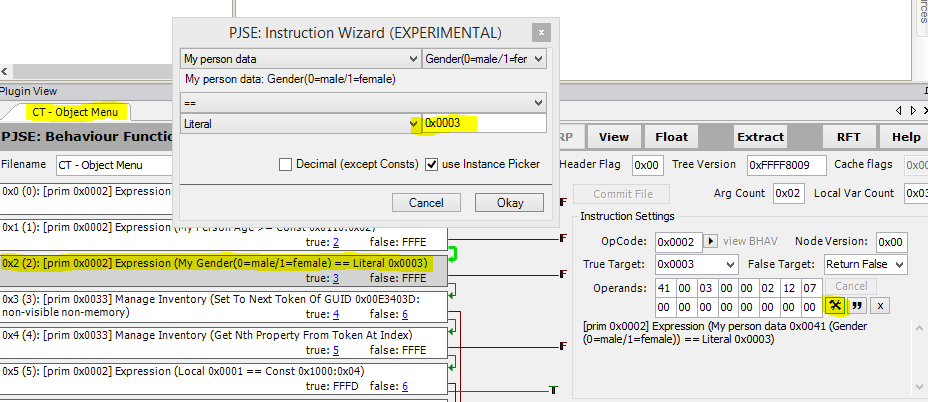This screenshot has height=402, width=928.
Task: Click the Help button
Action: click(906, 137)
